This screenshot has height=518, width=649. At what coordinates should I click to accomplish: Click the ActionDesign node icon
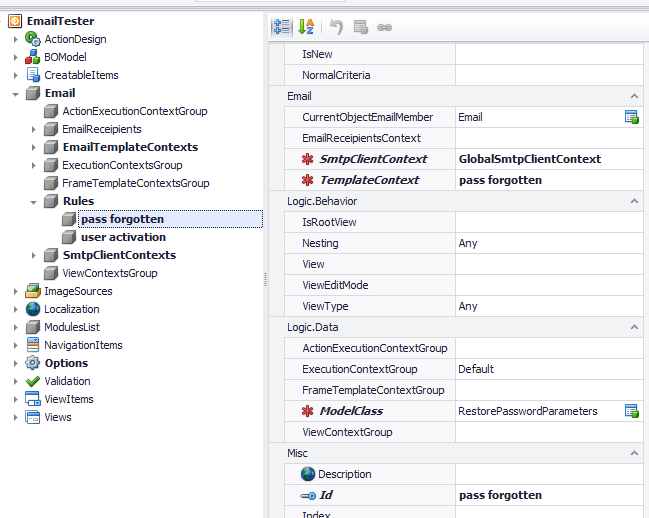click(x=33, y=39)
